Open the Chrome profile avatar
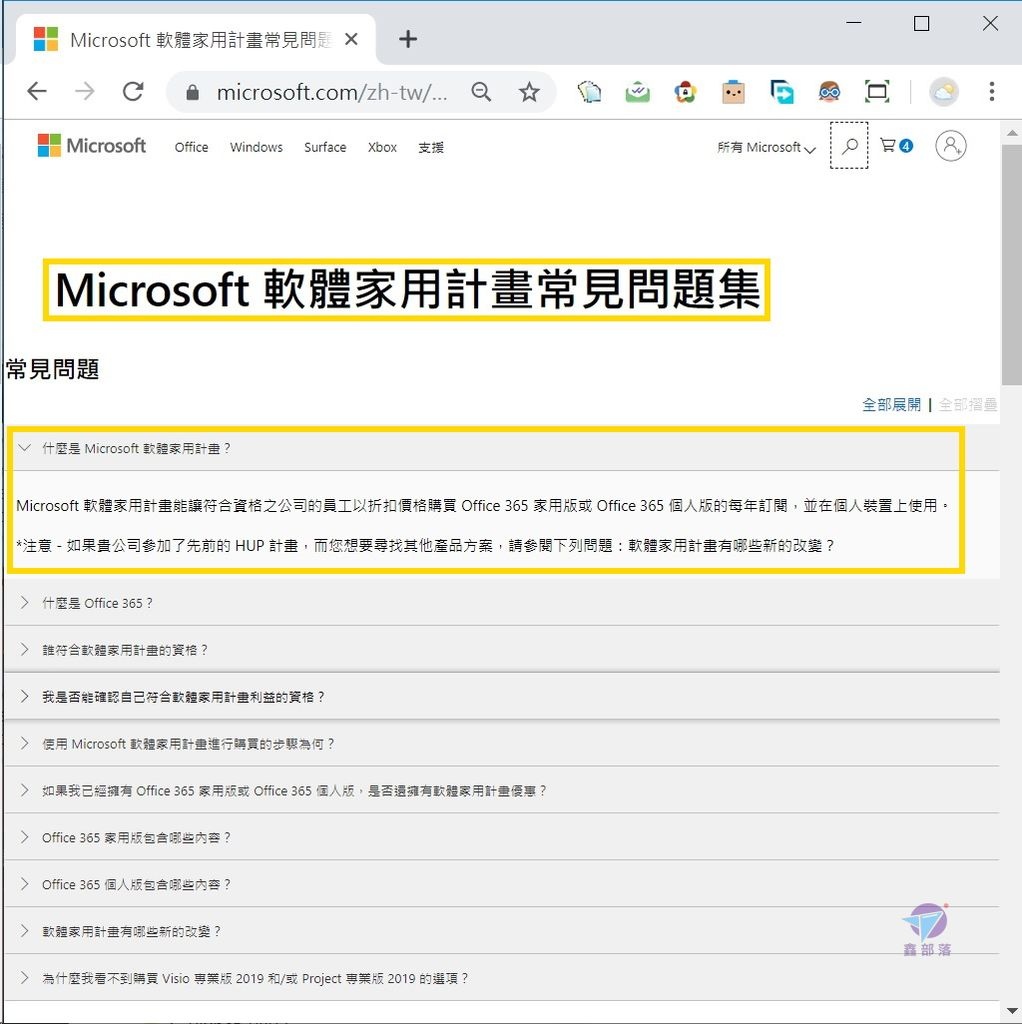This screenshot has height=1024, width=1022. (944, 92)
